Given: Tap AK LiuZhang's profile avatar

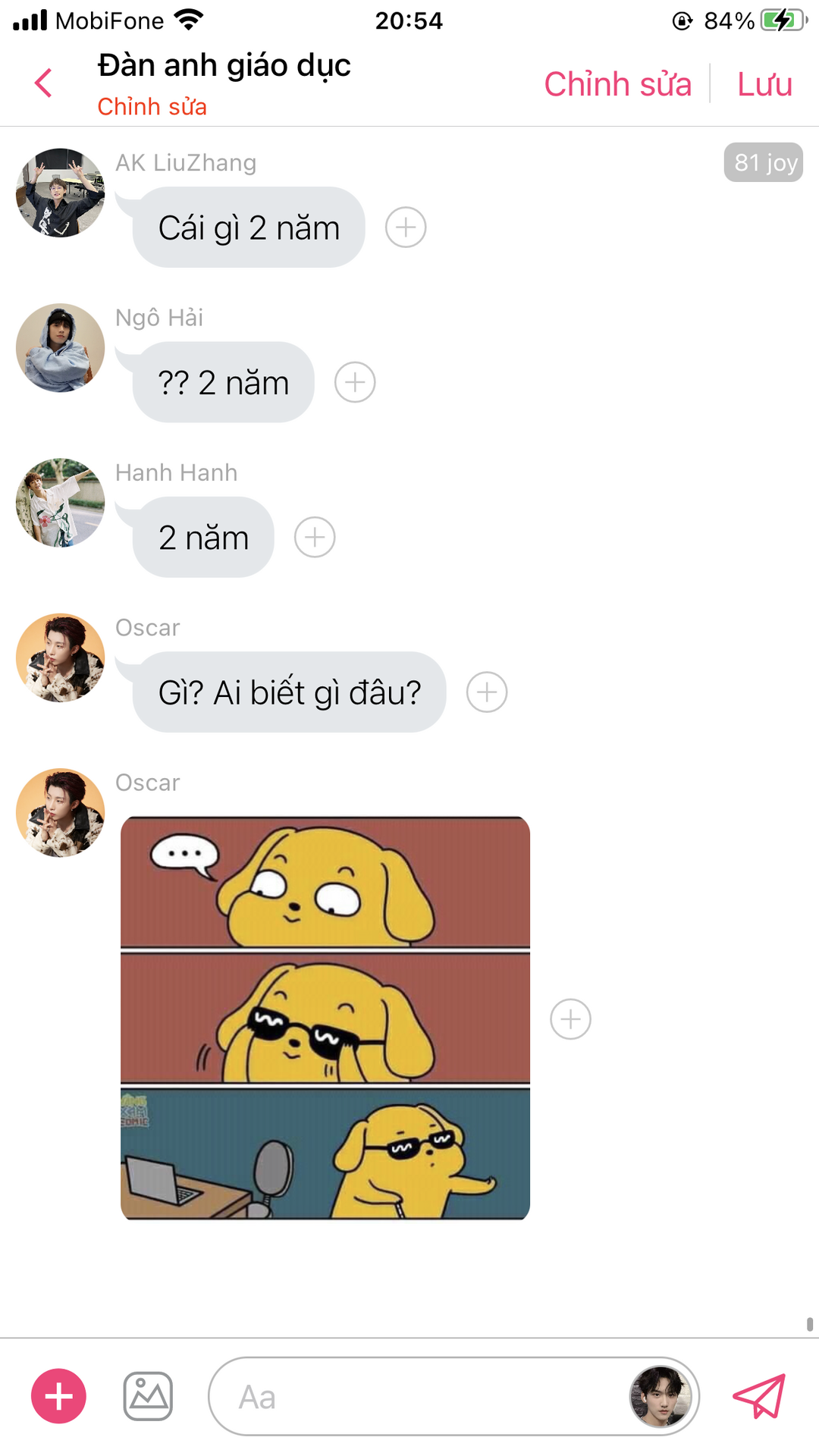Looking at the screenshot, I should point(61,193).
